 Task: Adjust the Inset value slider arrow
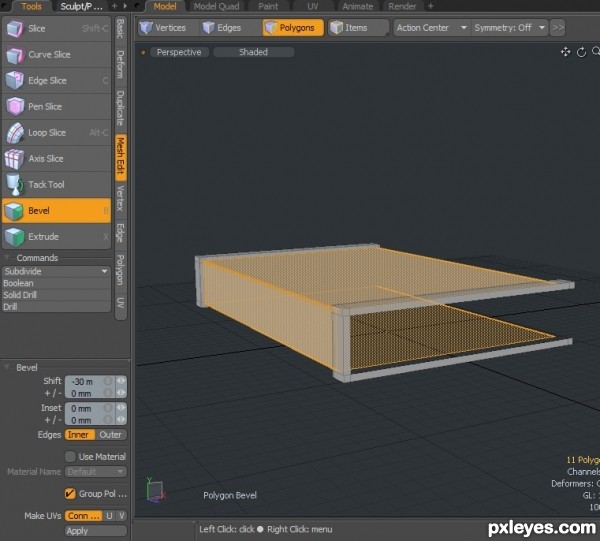click(x=121, y=408)
